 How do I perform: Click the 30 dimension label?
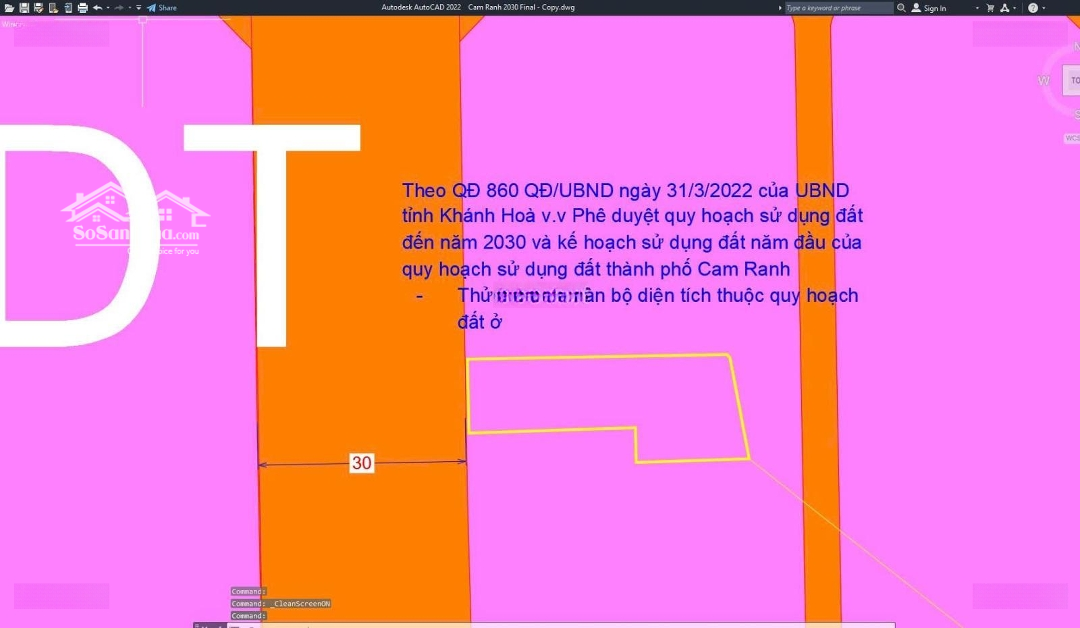361,463
